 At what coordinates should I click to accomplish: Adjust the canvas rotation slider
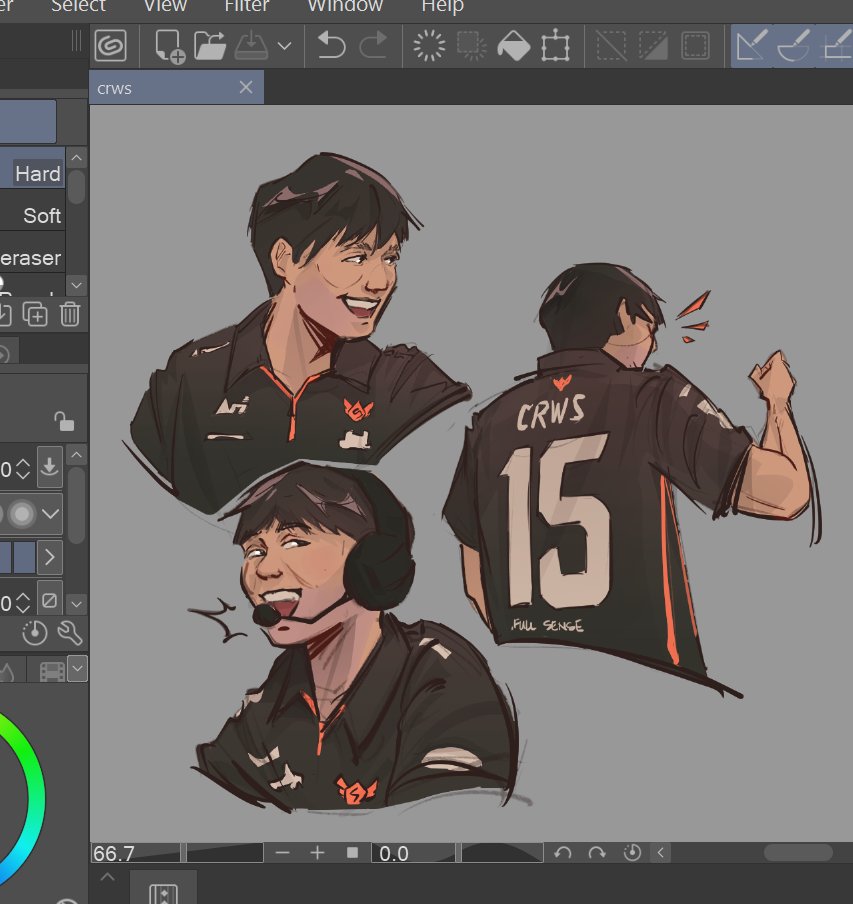(501, 853)
